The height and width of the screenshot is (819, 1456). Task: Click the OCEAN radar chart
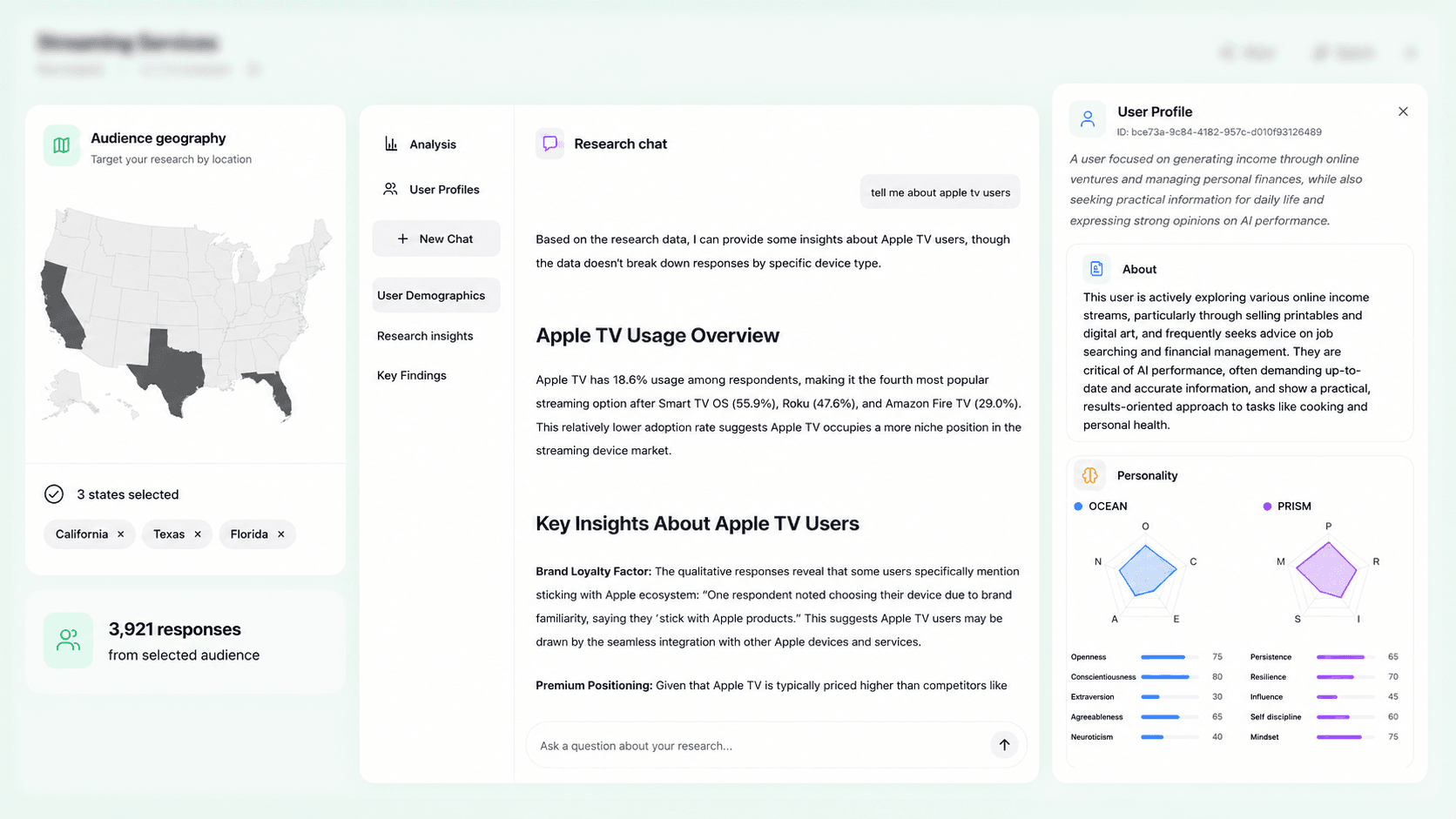(1146, 573)
